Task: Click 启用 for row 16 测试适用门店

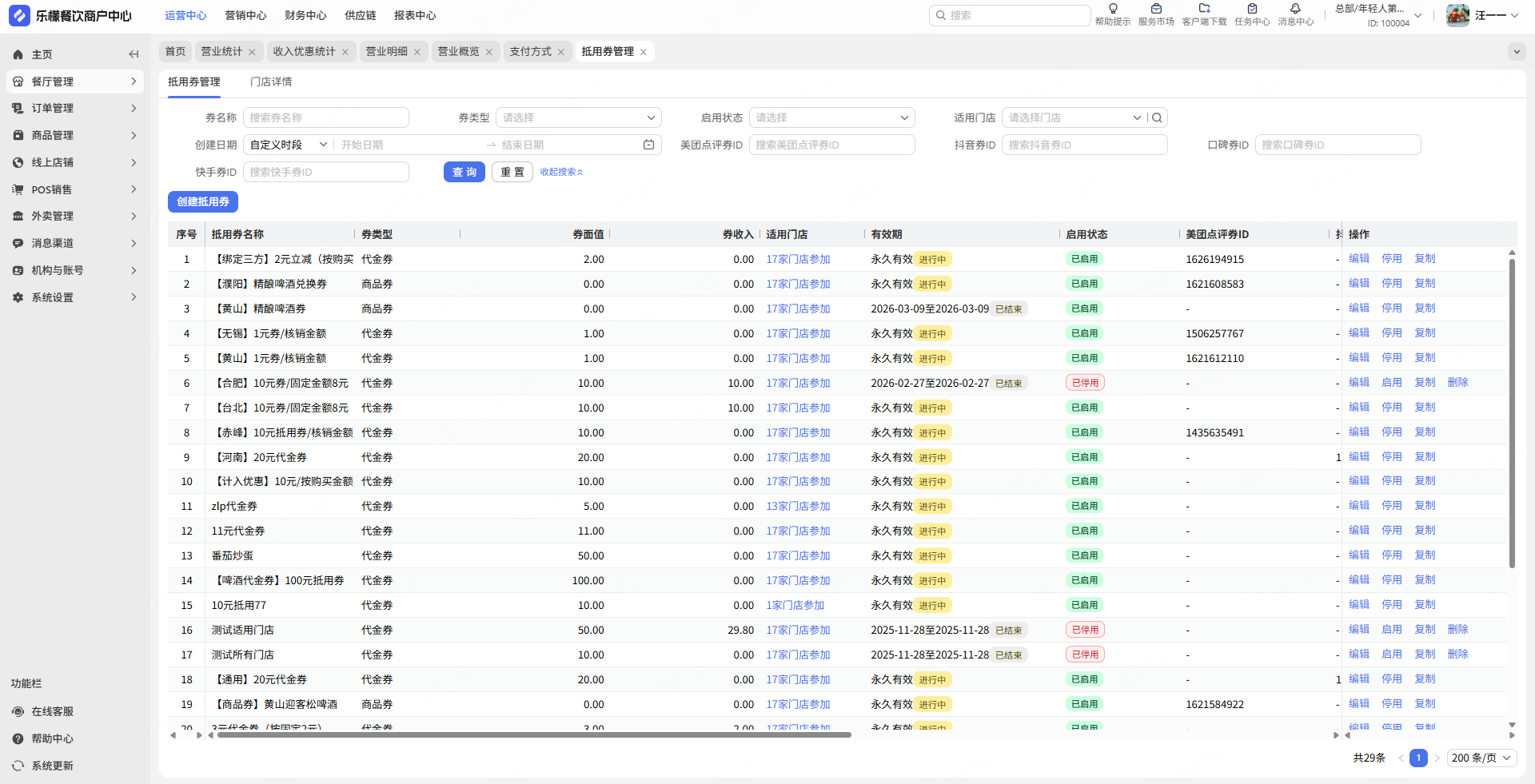Action: [x=1392, y=630]
